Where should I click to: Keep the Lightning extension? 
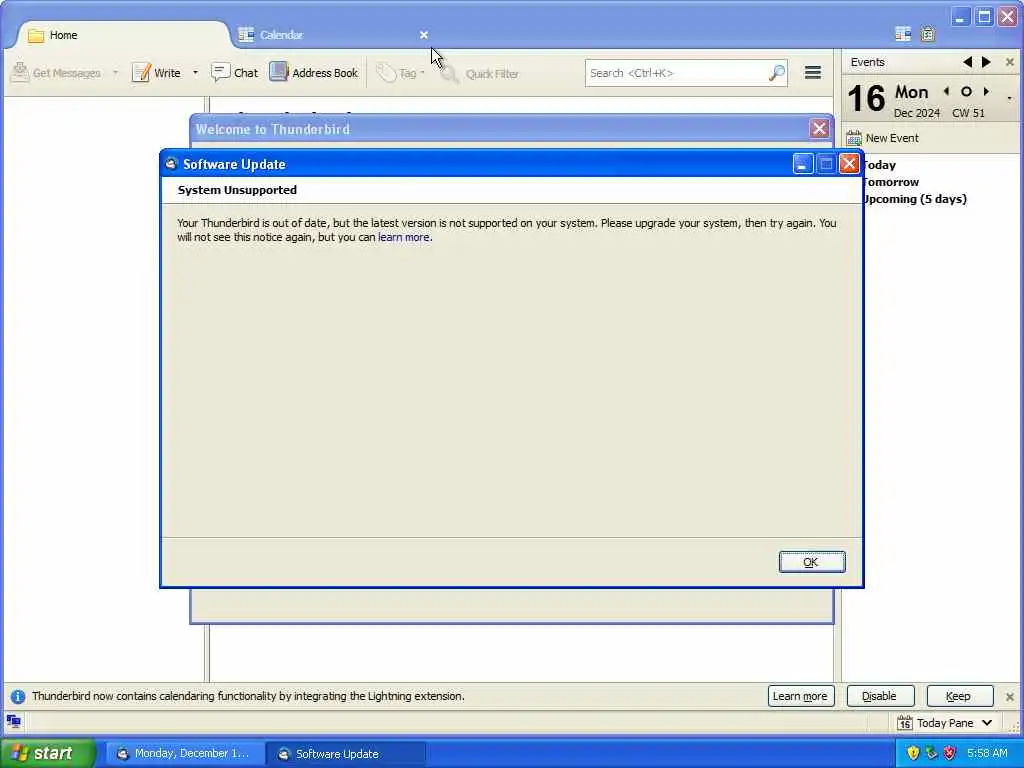(959, 696)
